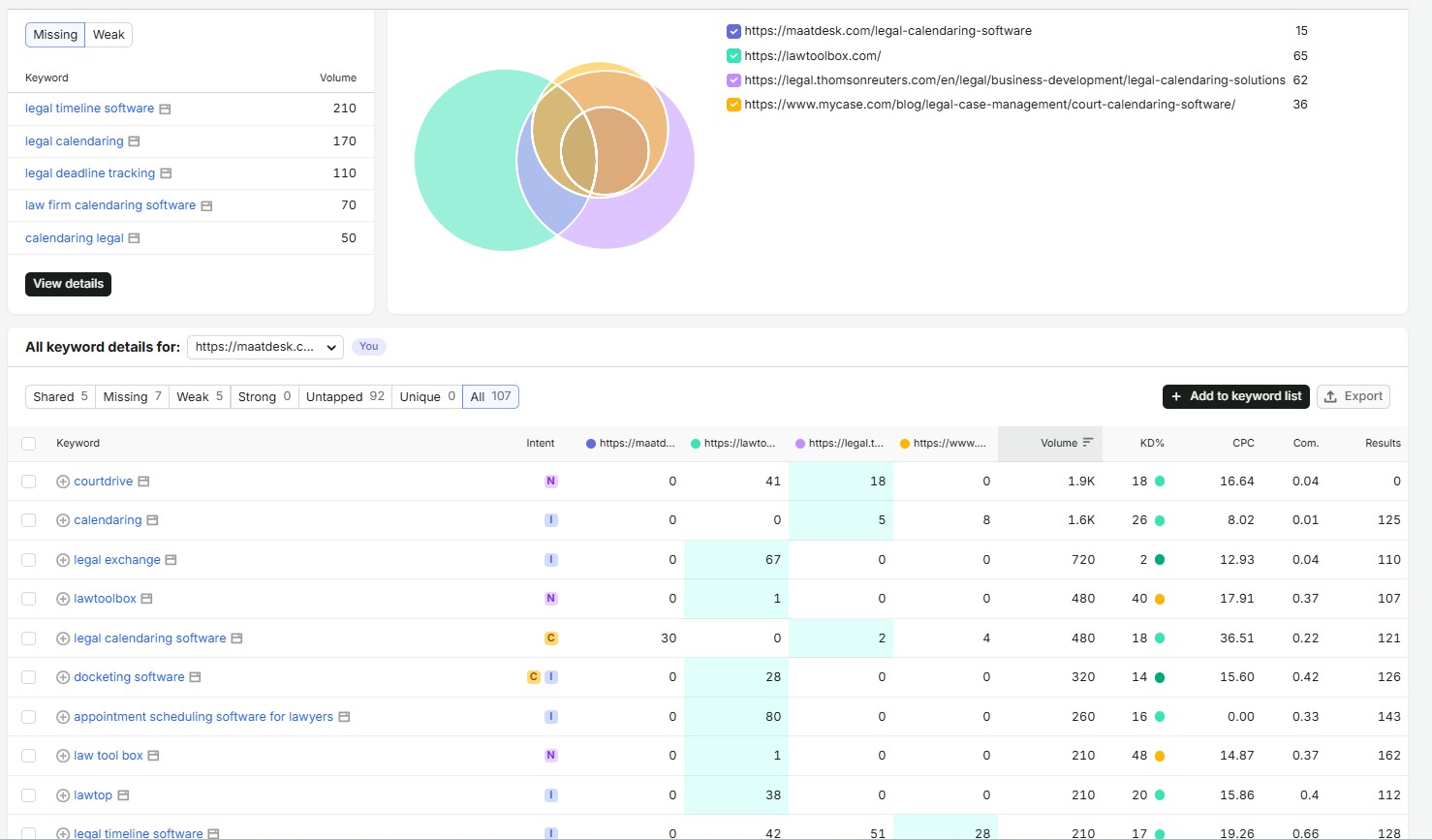Open SERP icon next to legal calendaring
Viewport: 1432px width, 840px height.
[134, 141]
